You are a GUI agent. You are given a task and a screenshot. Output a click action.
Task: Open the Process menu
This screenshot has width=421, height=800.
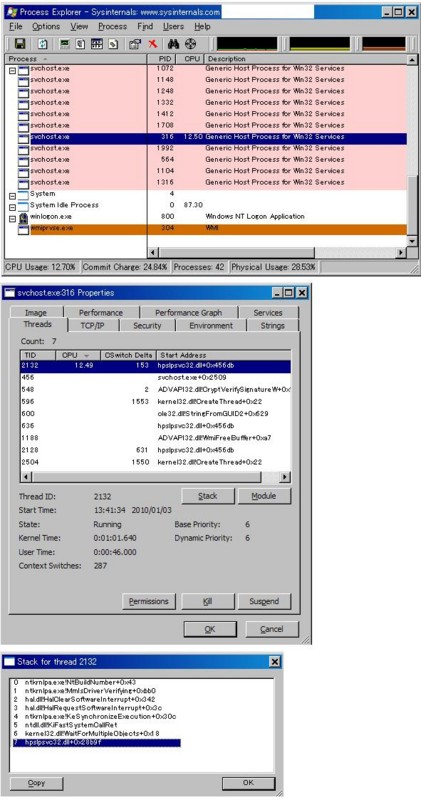pos(113,27)
